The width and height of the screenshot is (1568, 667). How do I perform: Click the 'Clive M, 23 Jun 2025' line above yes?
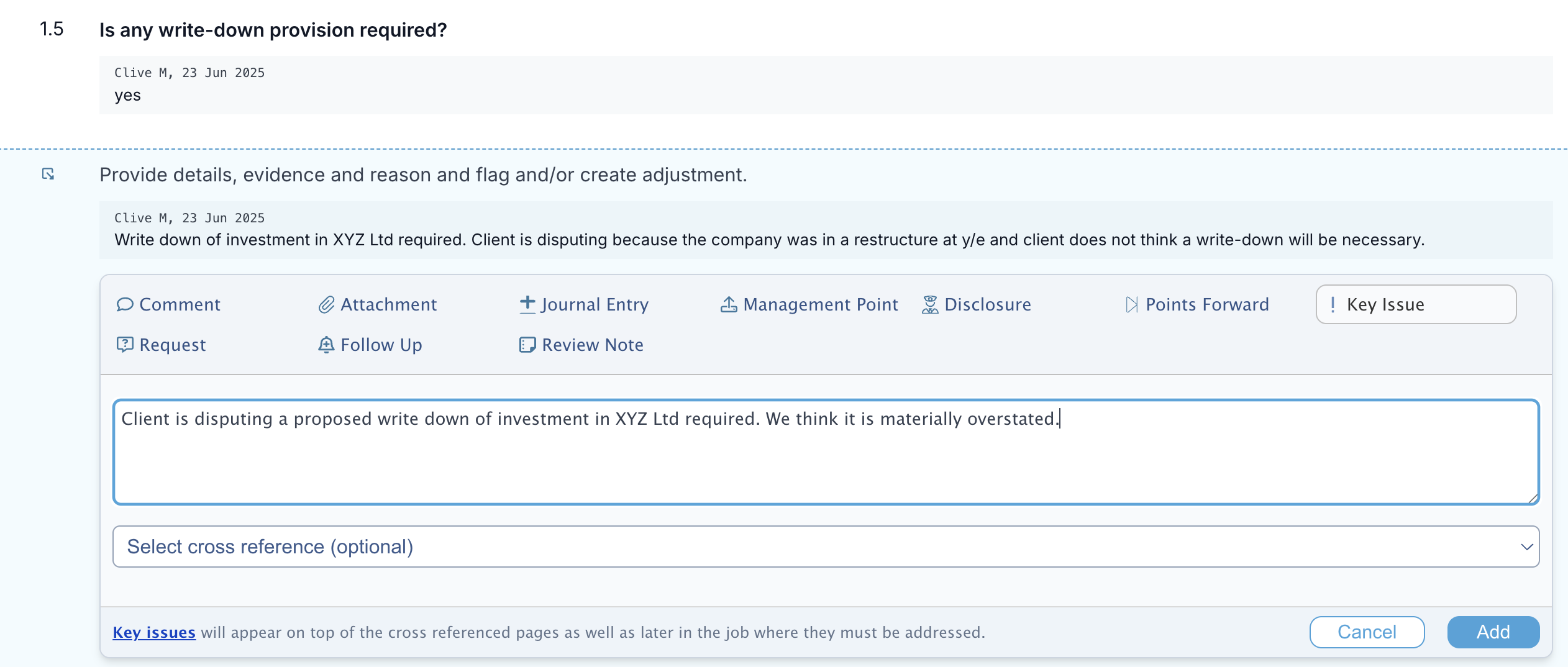[x=189, y=73]
